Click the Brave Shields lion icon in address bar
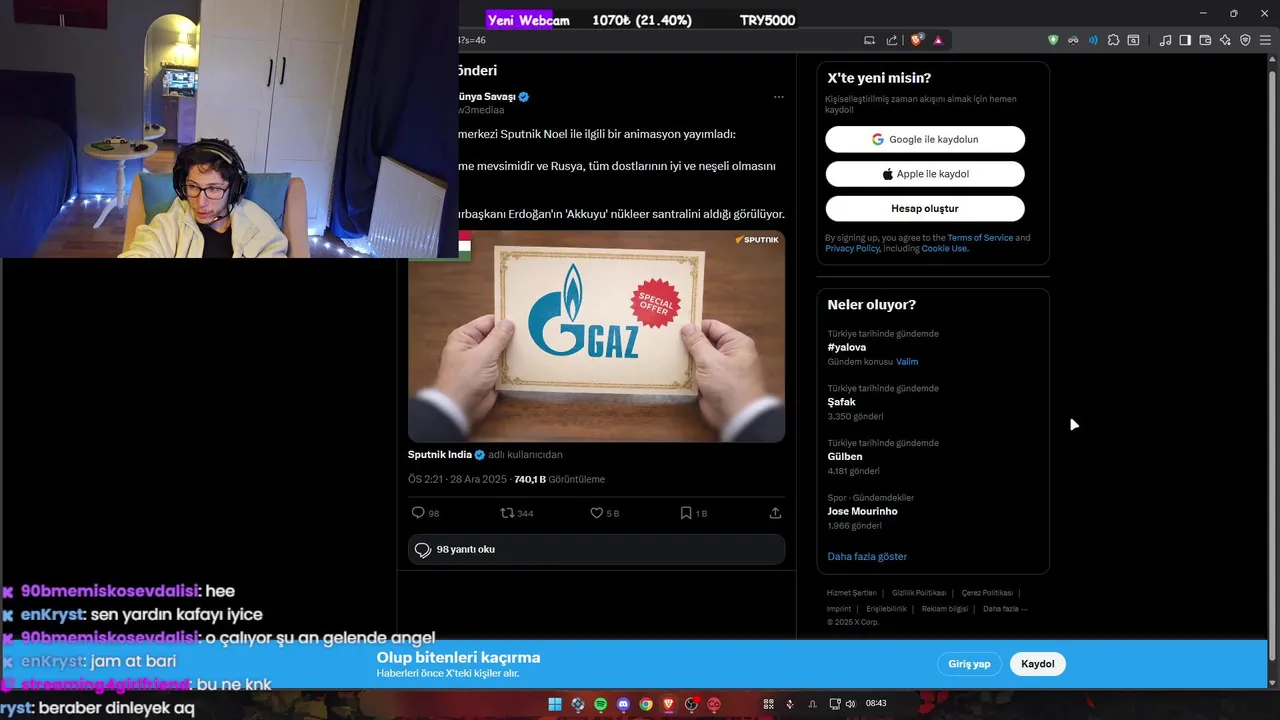Image resolution: width=1280 pixels, height=720 pixels. pos(916,40)
